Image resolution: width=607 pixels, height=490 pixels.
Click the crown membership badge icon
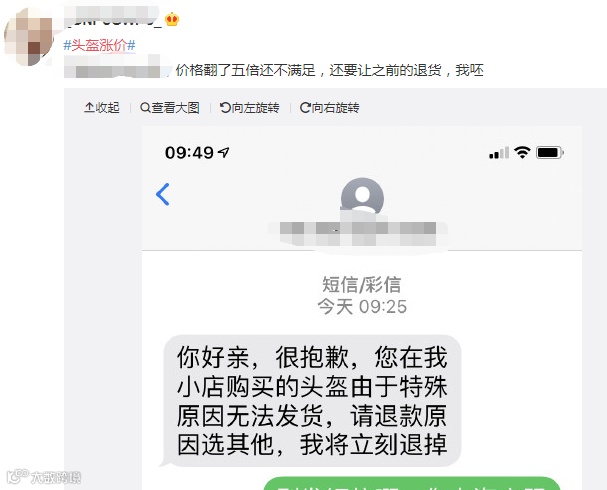tap(172, 19)
